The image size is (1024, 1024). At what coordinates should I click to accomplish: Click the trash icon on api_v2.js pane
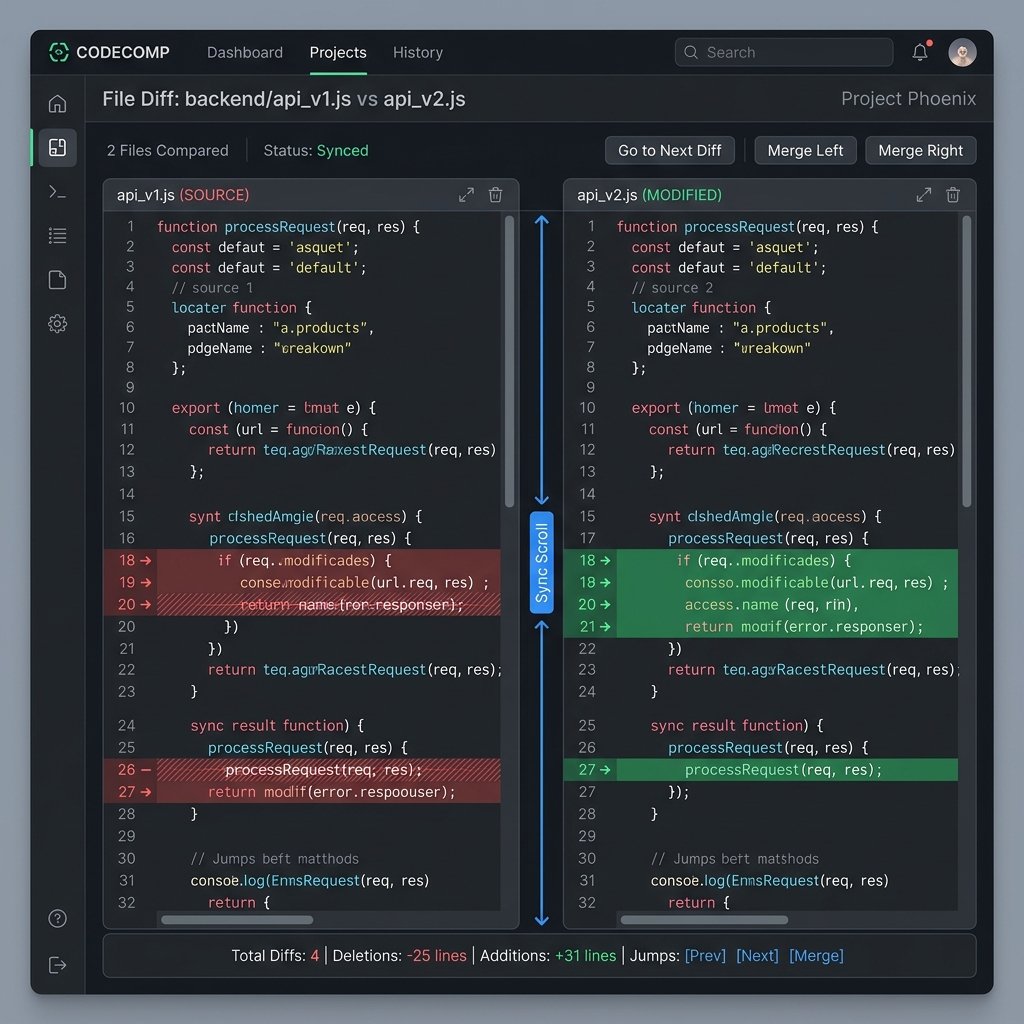pos(953,195)
